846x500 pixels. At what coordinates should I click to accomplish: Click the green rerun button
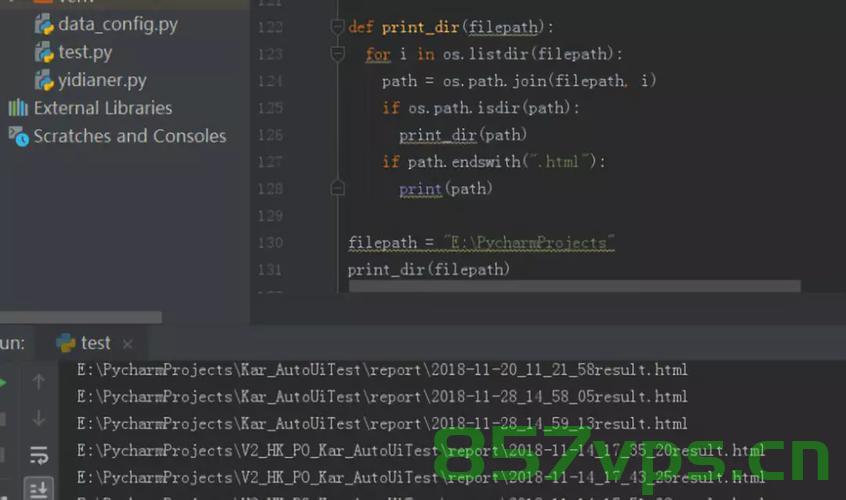[3, 382]
